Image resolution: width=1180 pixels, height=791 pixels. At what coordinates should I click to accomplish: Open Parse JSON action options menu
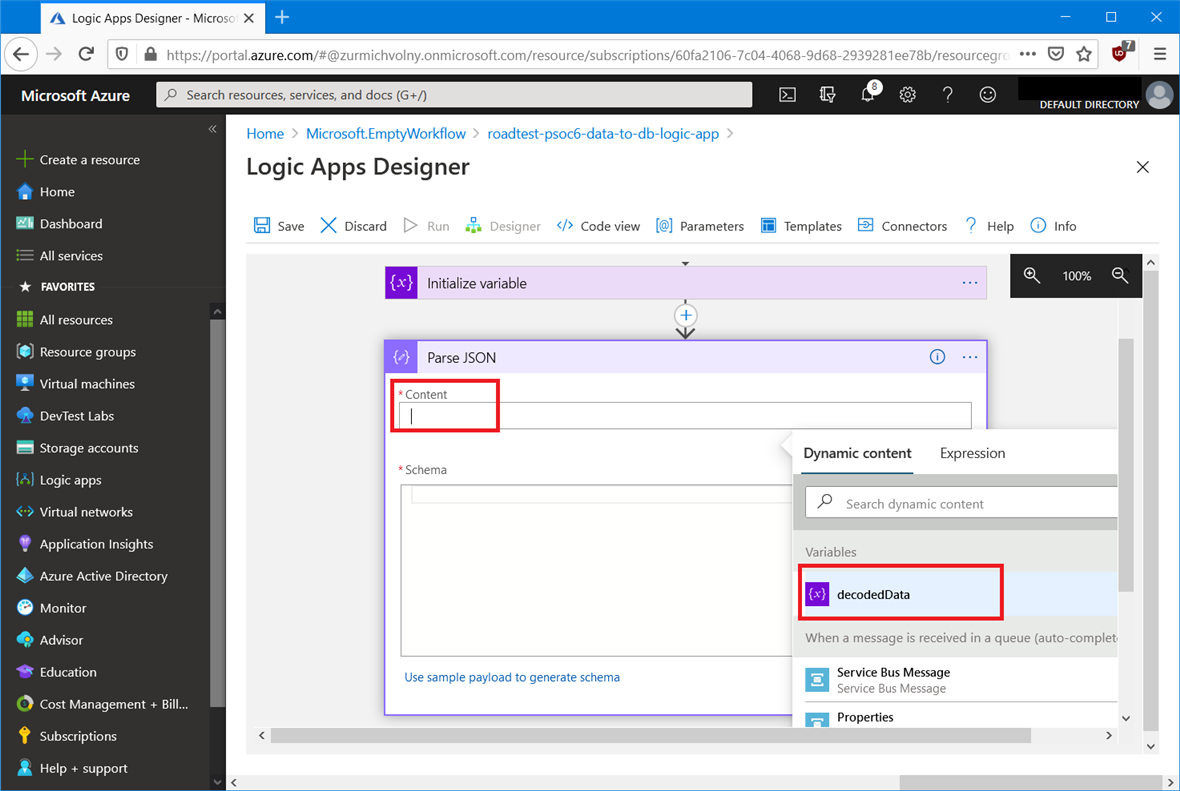click(970, 357)
